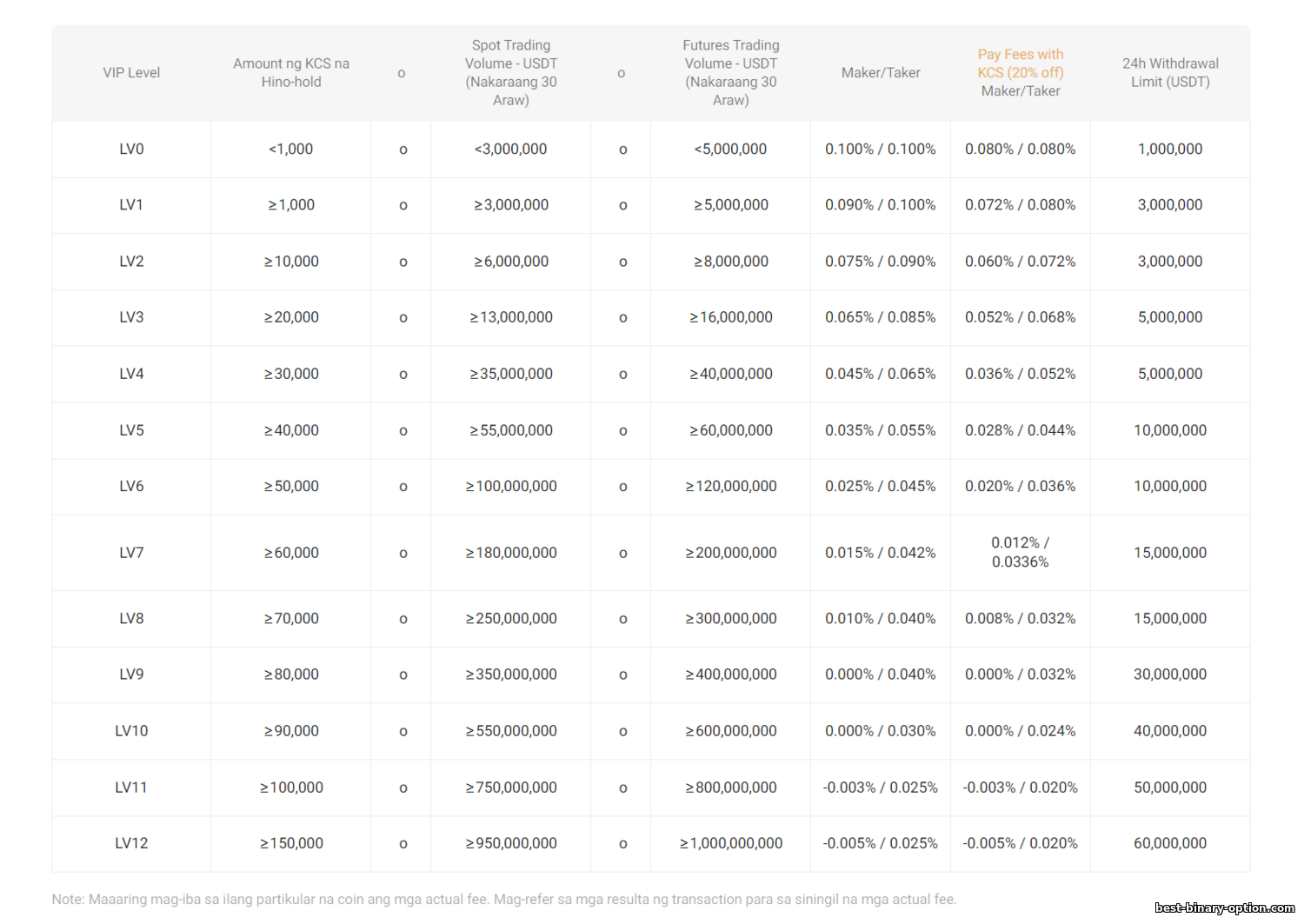
Task: Click the ≥100,000,000 spot volume cell
Action: (x=511, y=487)
